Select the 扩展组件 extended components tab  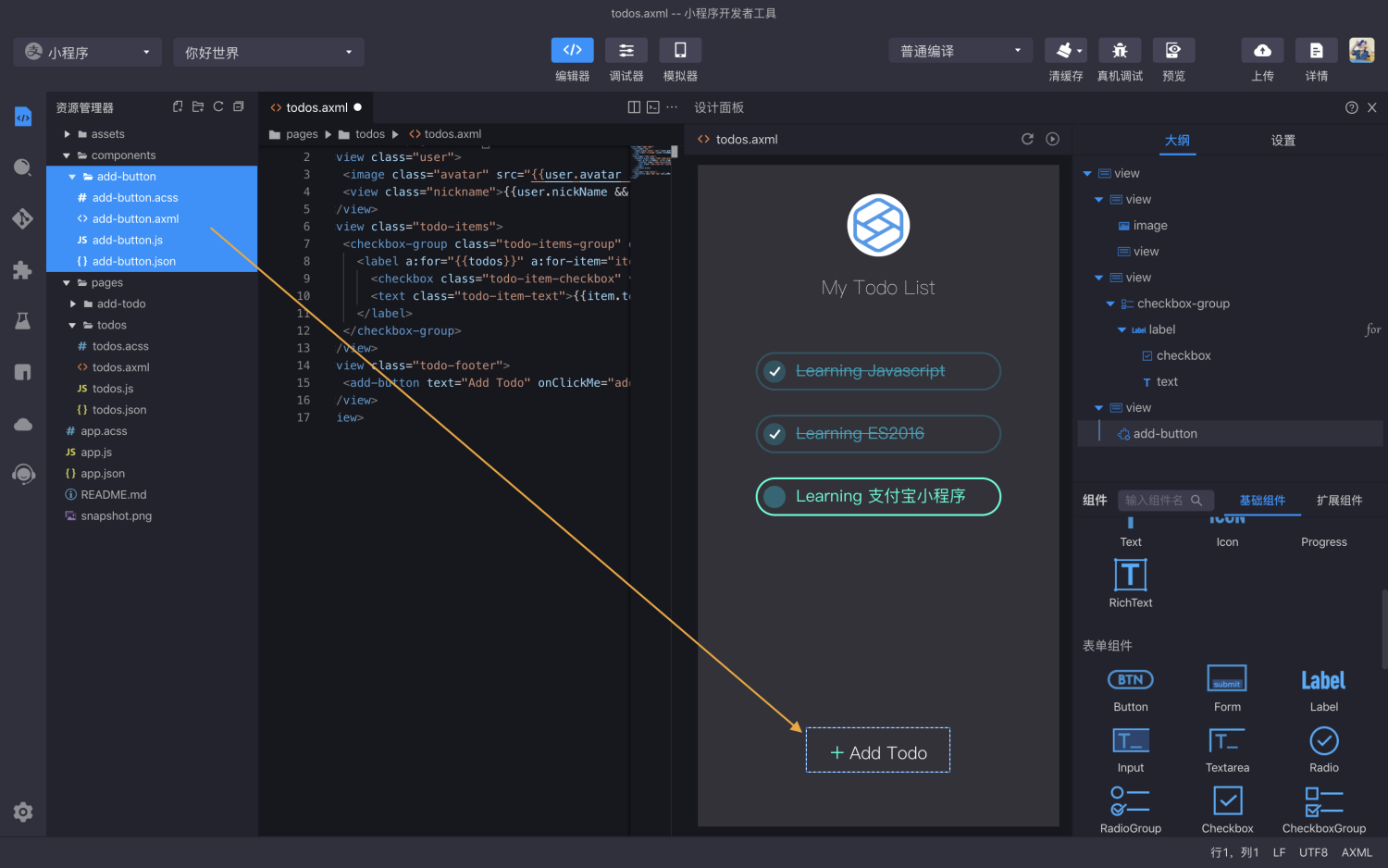[x=1339, y=501]
